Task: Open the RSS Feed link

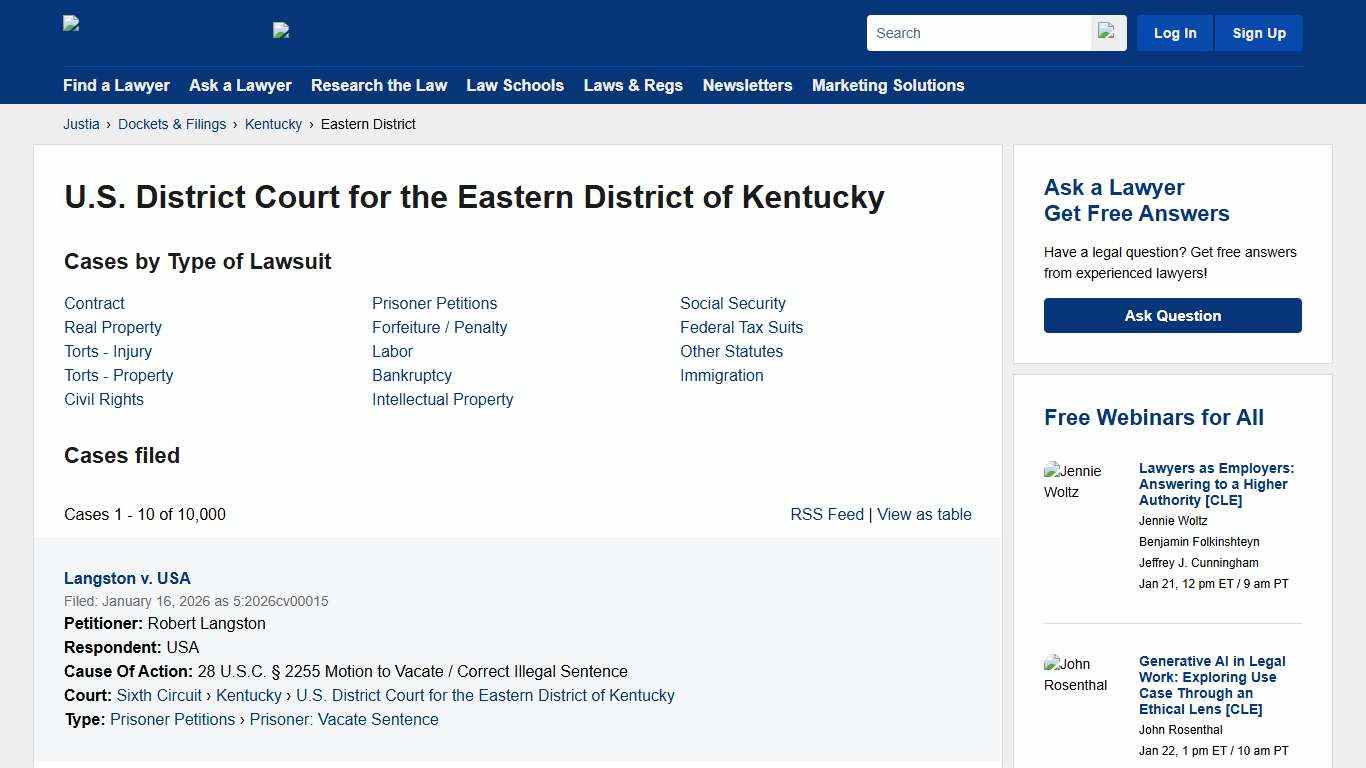Action: 827,514
